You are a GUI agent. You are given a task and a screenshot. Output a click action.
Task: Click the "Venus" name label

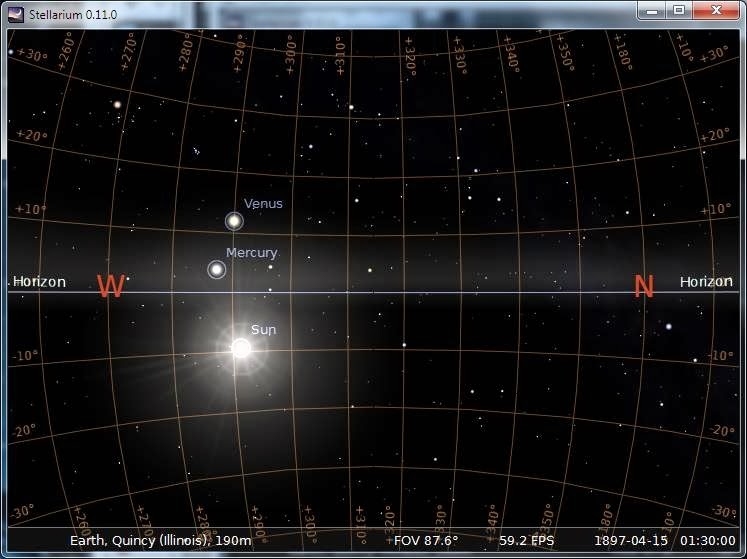[263, 203]
